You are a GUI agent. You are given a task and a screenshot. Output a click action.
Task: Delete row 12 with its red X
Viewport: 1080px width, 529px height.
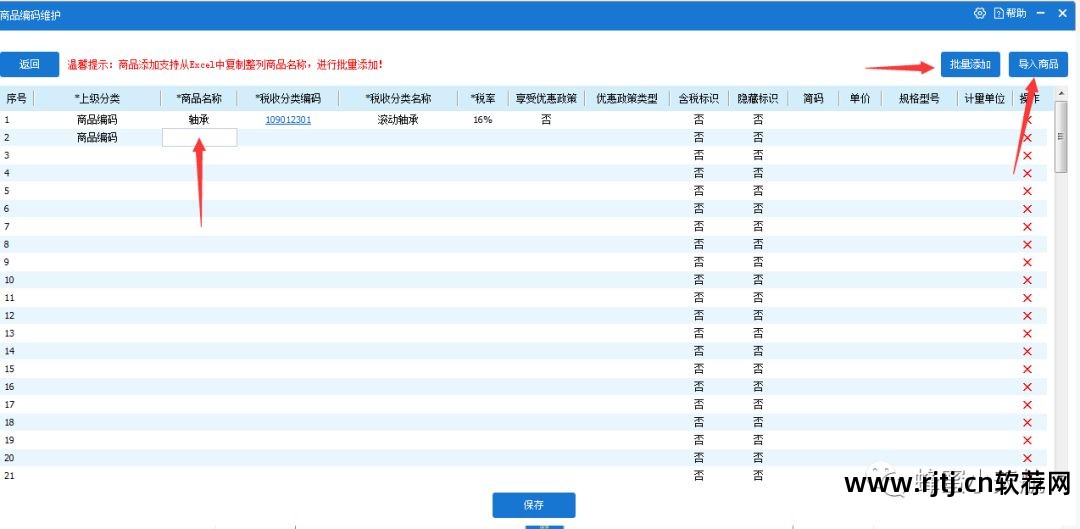[x=1027, y=316]
